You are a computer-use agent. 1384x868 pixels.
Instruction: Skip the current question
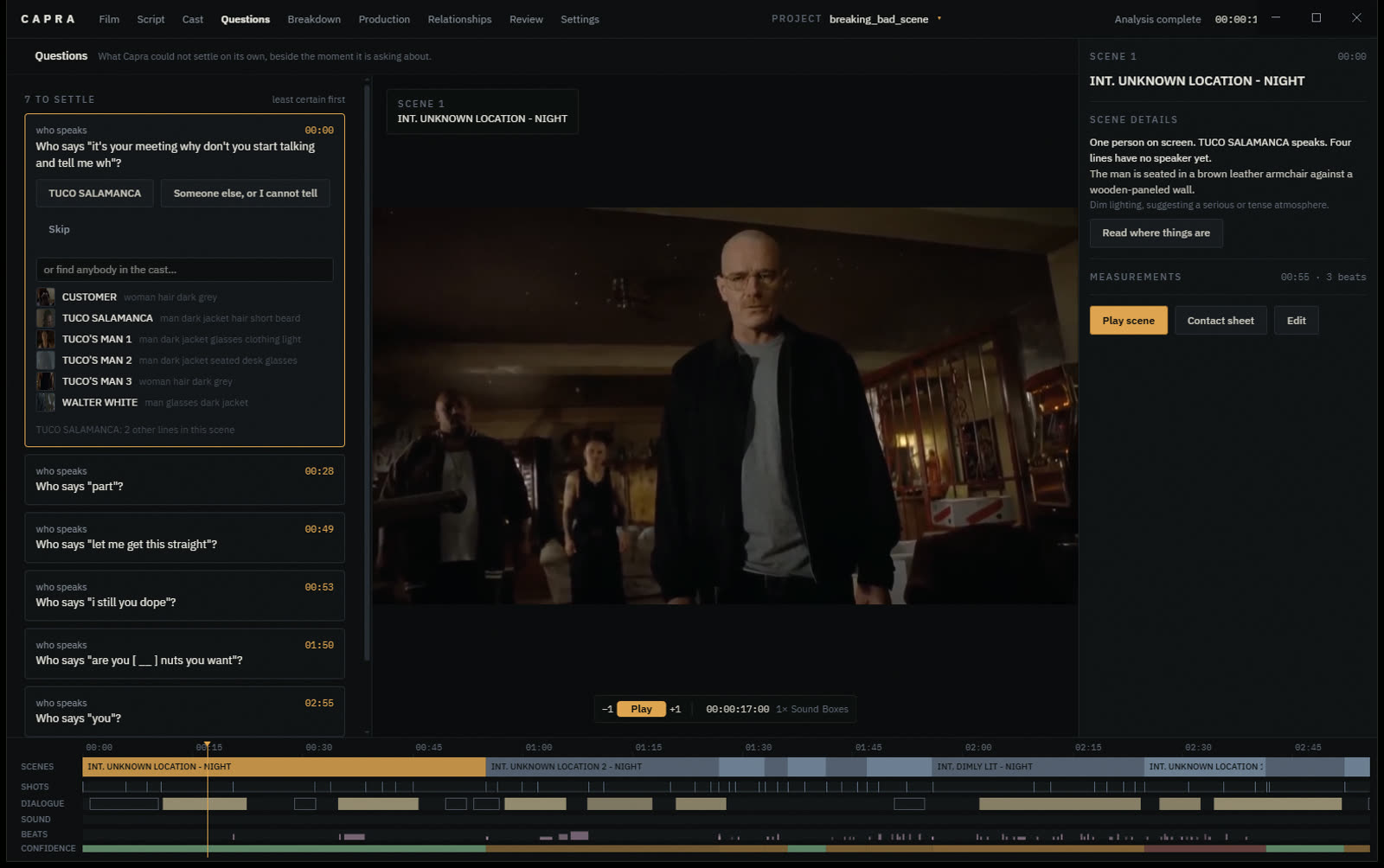[59, 229]
